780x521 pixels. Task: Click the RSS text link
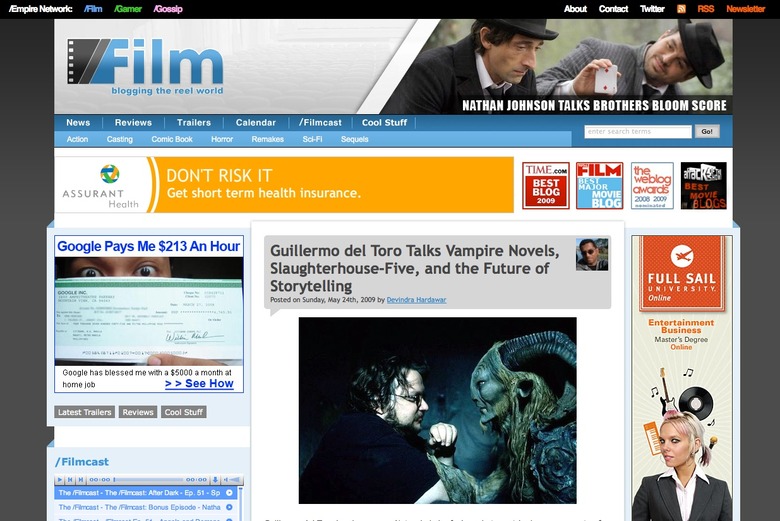[705, 9]
